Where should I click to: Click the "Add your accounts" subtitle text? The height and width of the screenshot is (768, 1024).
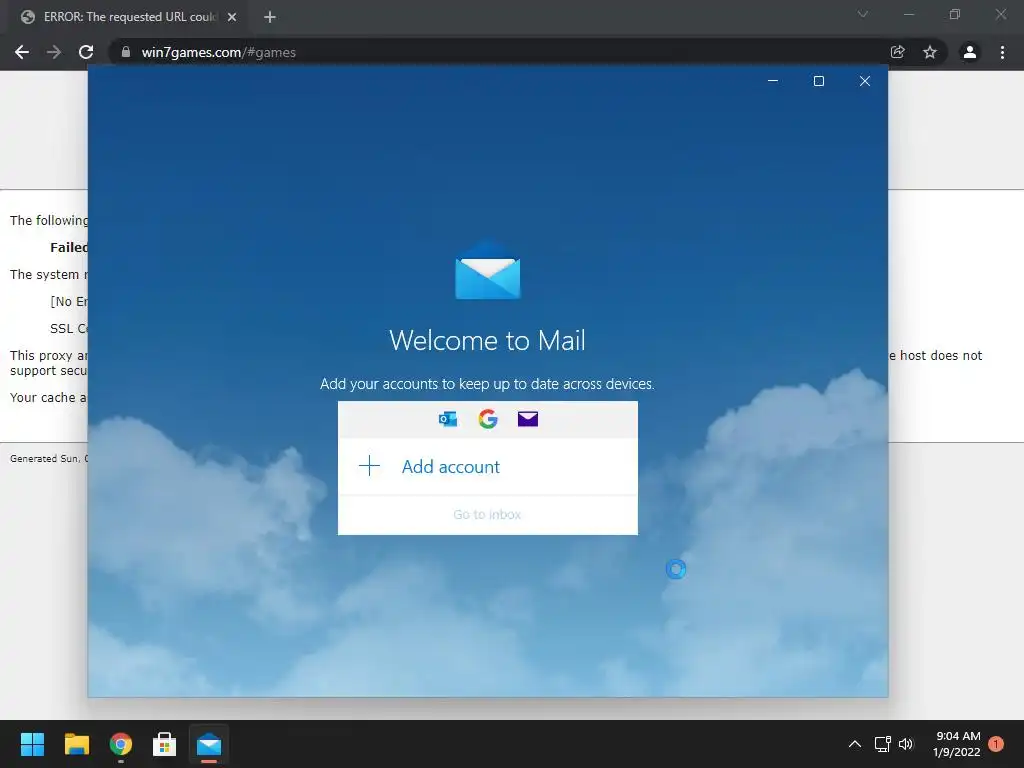tap(487, 383)
